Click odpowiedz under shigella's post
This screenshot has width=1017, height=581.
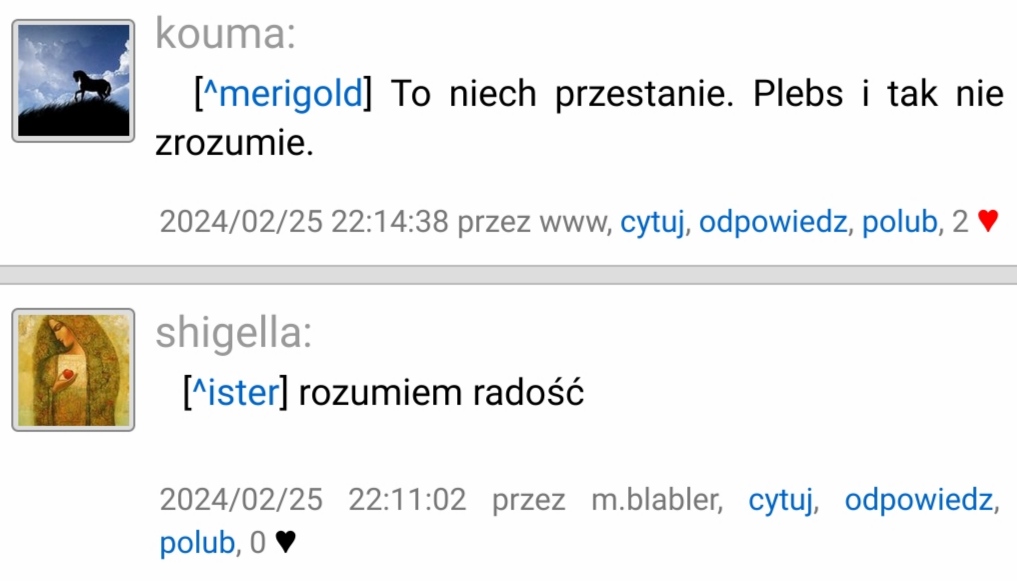(x=918, y=500)
